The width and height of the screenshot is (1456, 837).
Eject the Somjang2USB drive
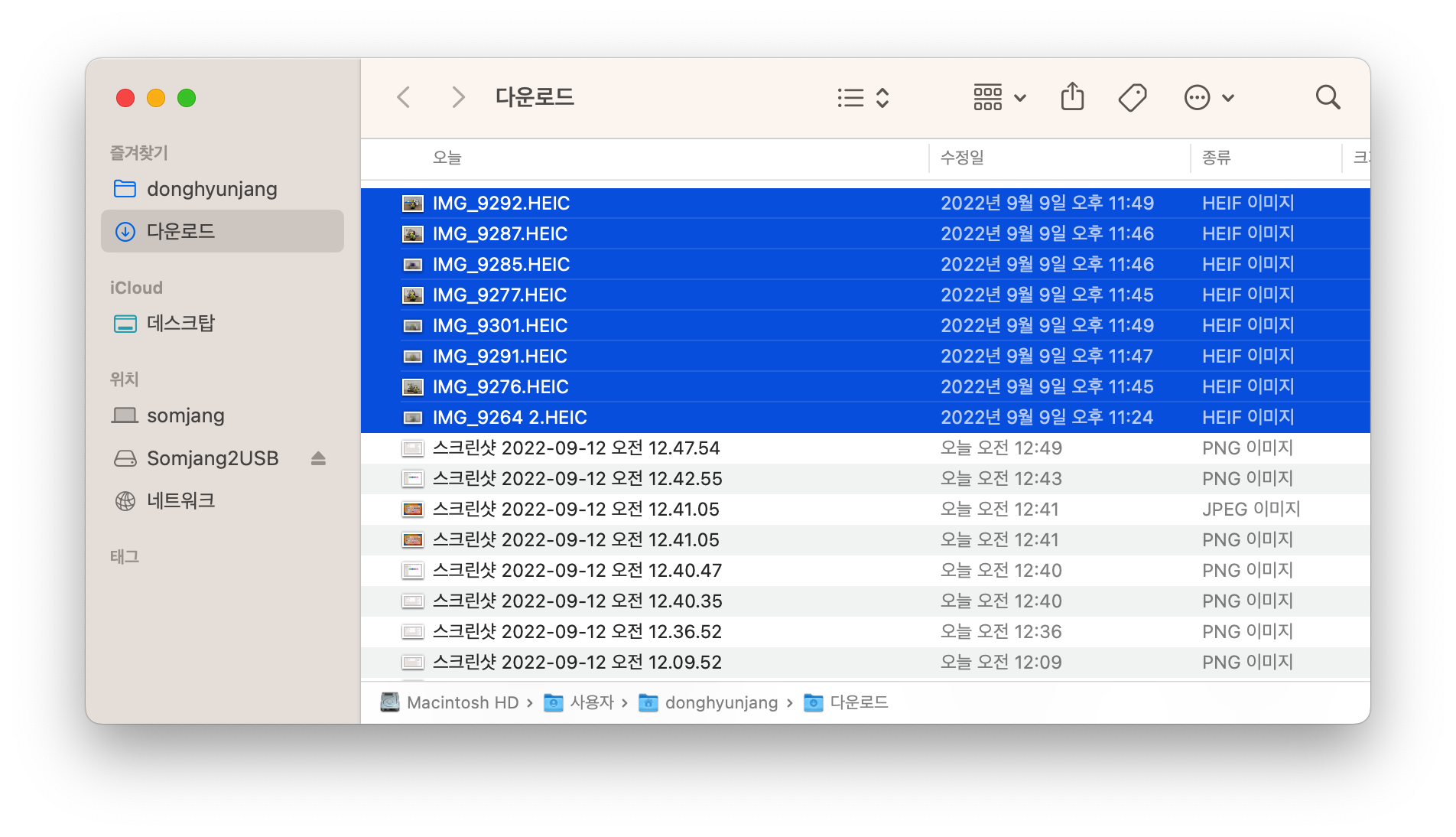pos(318,458)
